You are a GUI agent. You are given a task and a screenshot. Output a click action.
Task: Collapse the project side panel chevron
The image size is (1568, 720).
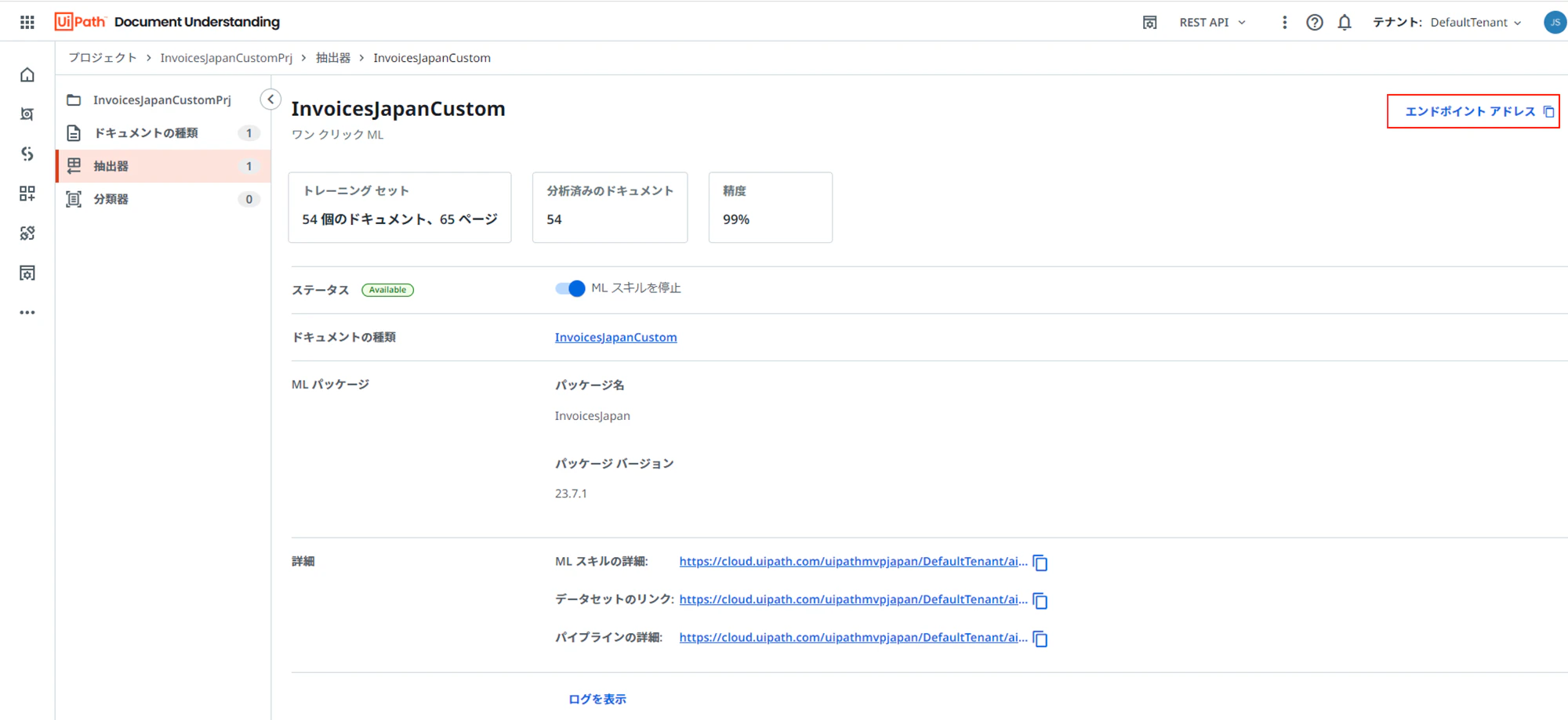[270, 99]
